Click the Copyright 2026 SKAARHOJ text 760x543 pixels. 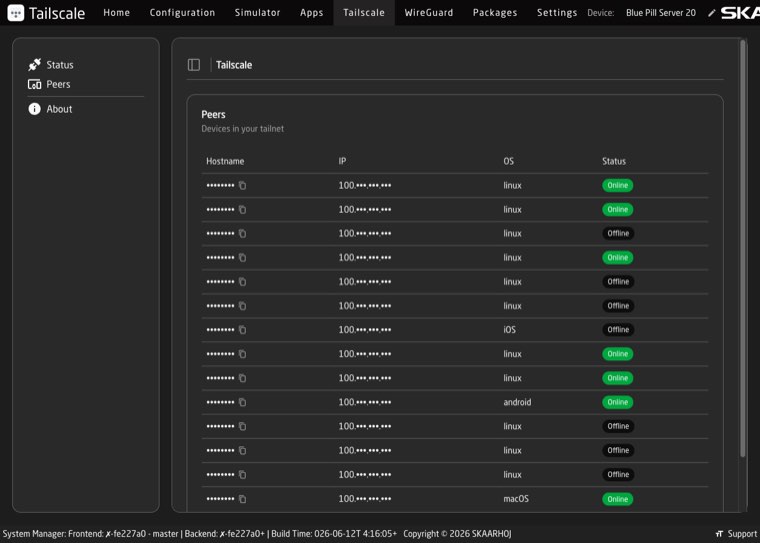457,534
